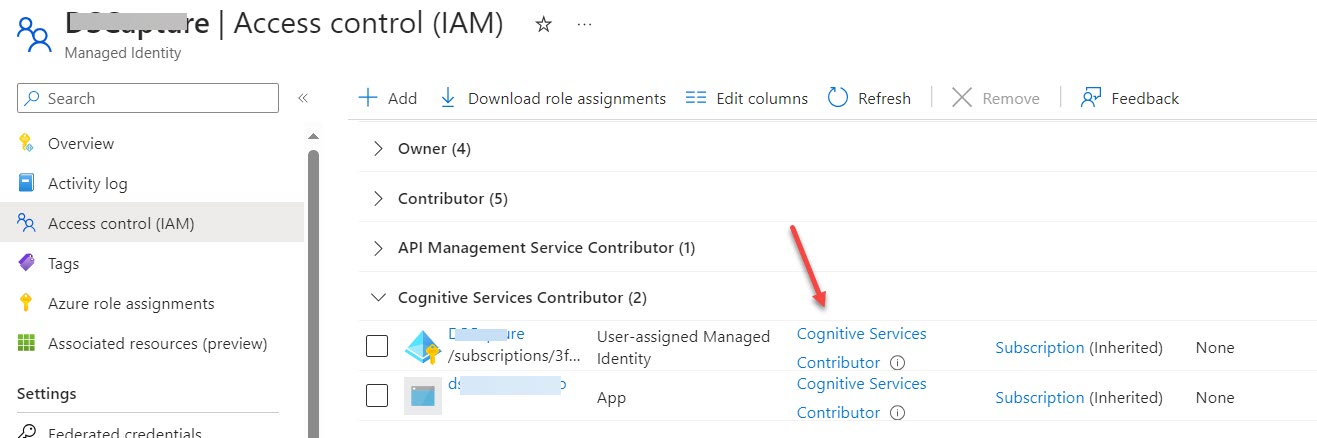Open Subscription link in App row
This screenshot has width=1317, height=438.
point(1039,397)
